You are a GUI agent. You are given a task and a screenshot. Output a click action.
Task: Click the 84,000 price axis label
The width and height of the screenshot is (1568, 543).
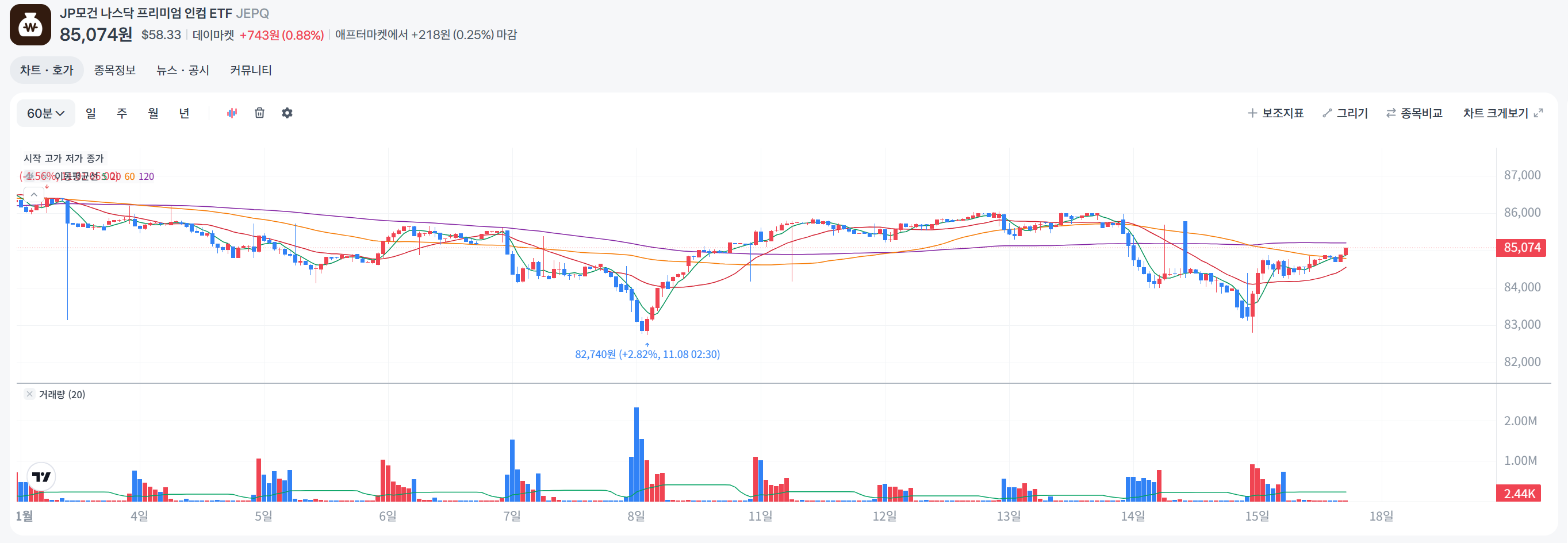1522,287
